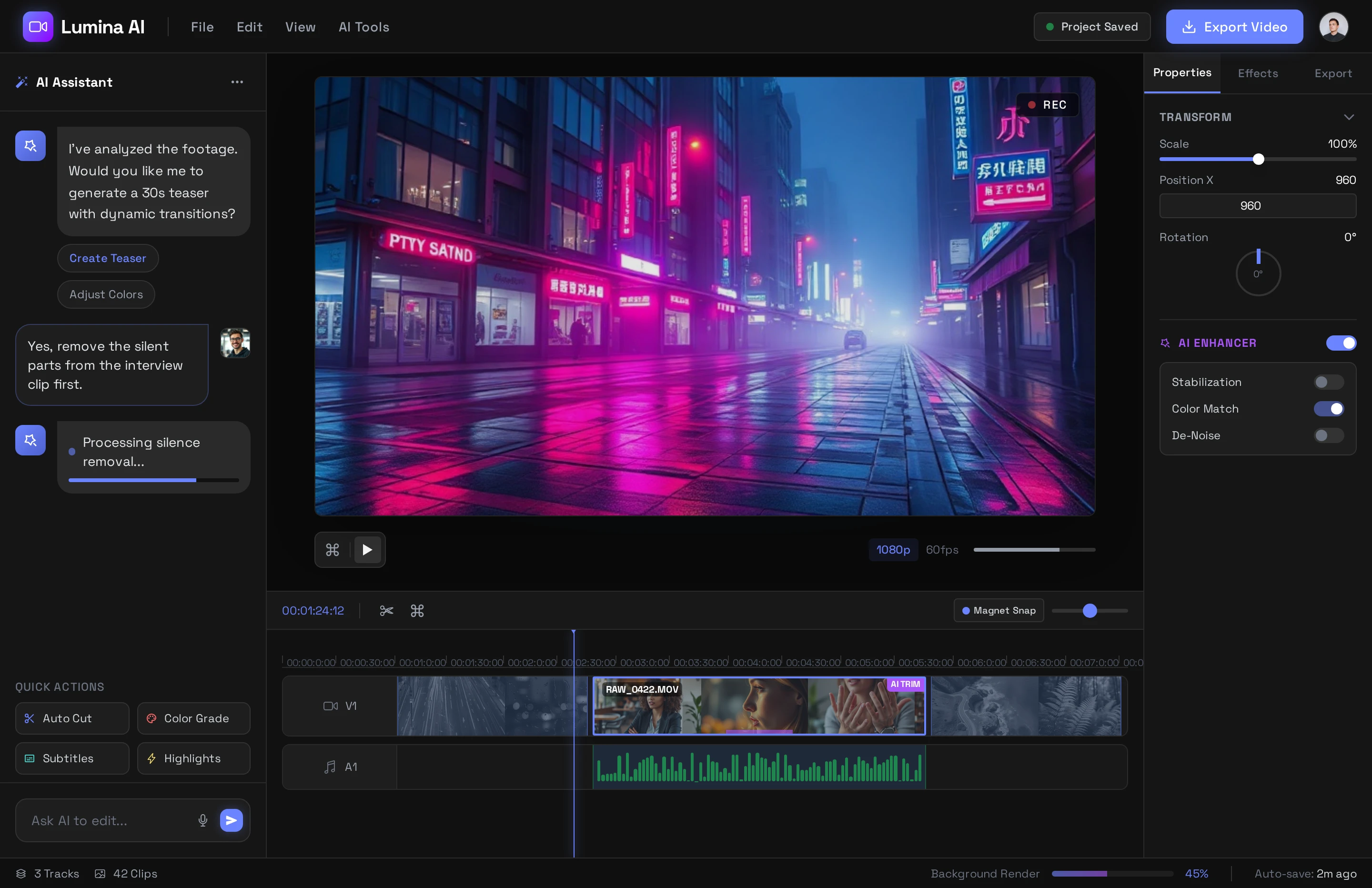Send the AI prompt with the arrow button
Screen dimensions: 1372x888
(x=231, y=820)
